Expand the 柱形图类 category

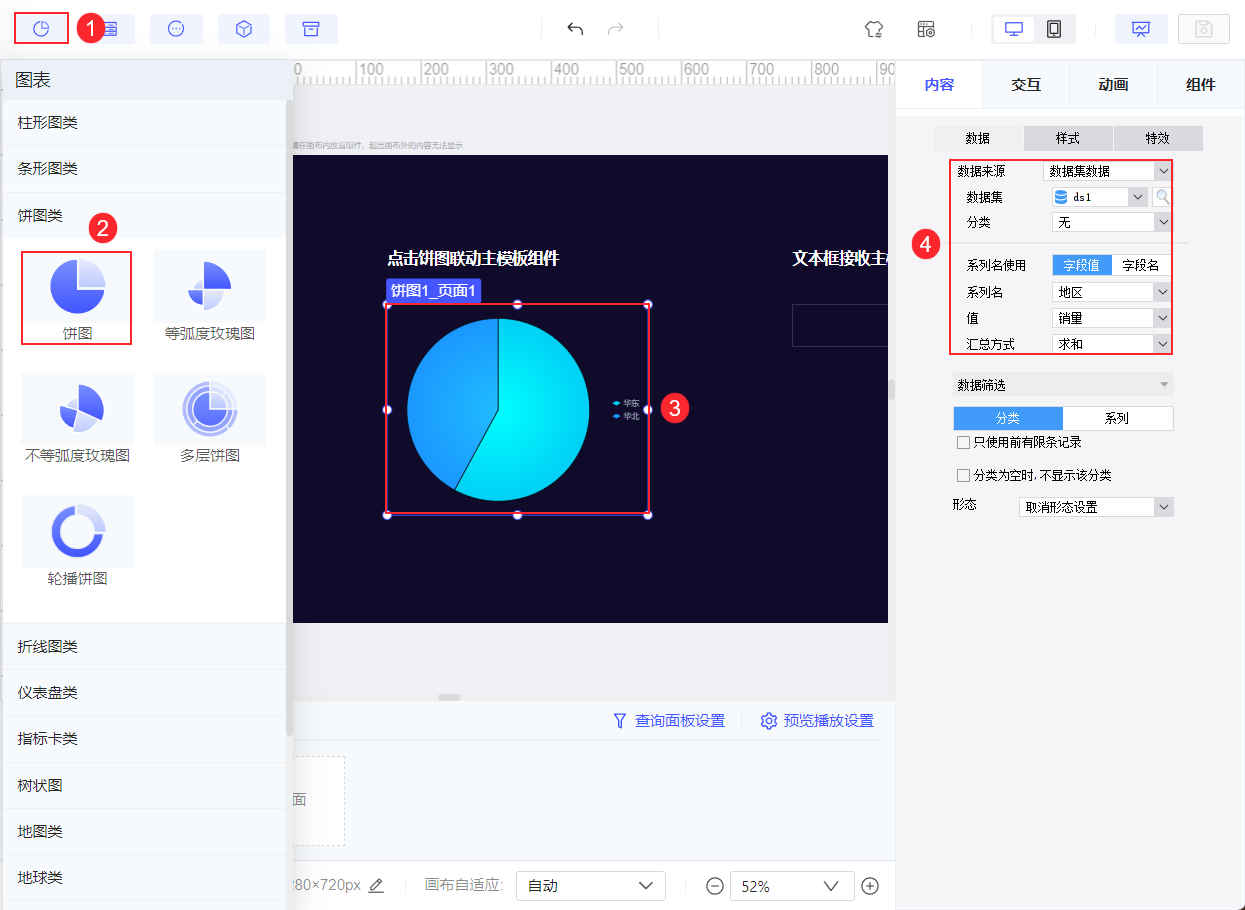[x=145, y=123]
